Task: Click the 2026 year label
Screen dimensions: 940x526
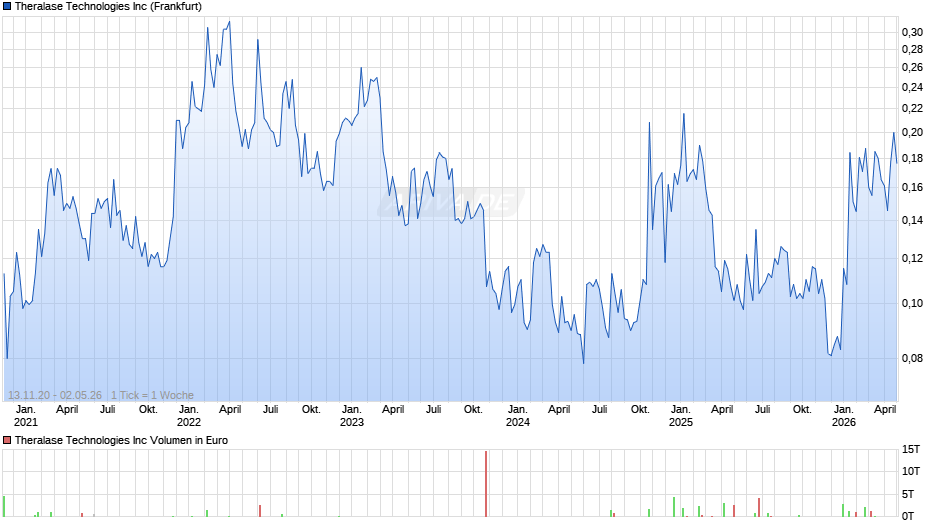Action: tap(844, 422)
